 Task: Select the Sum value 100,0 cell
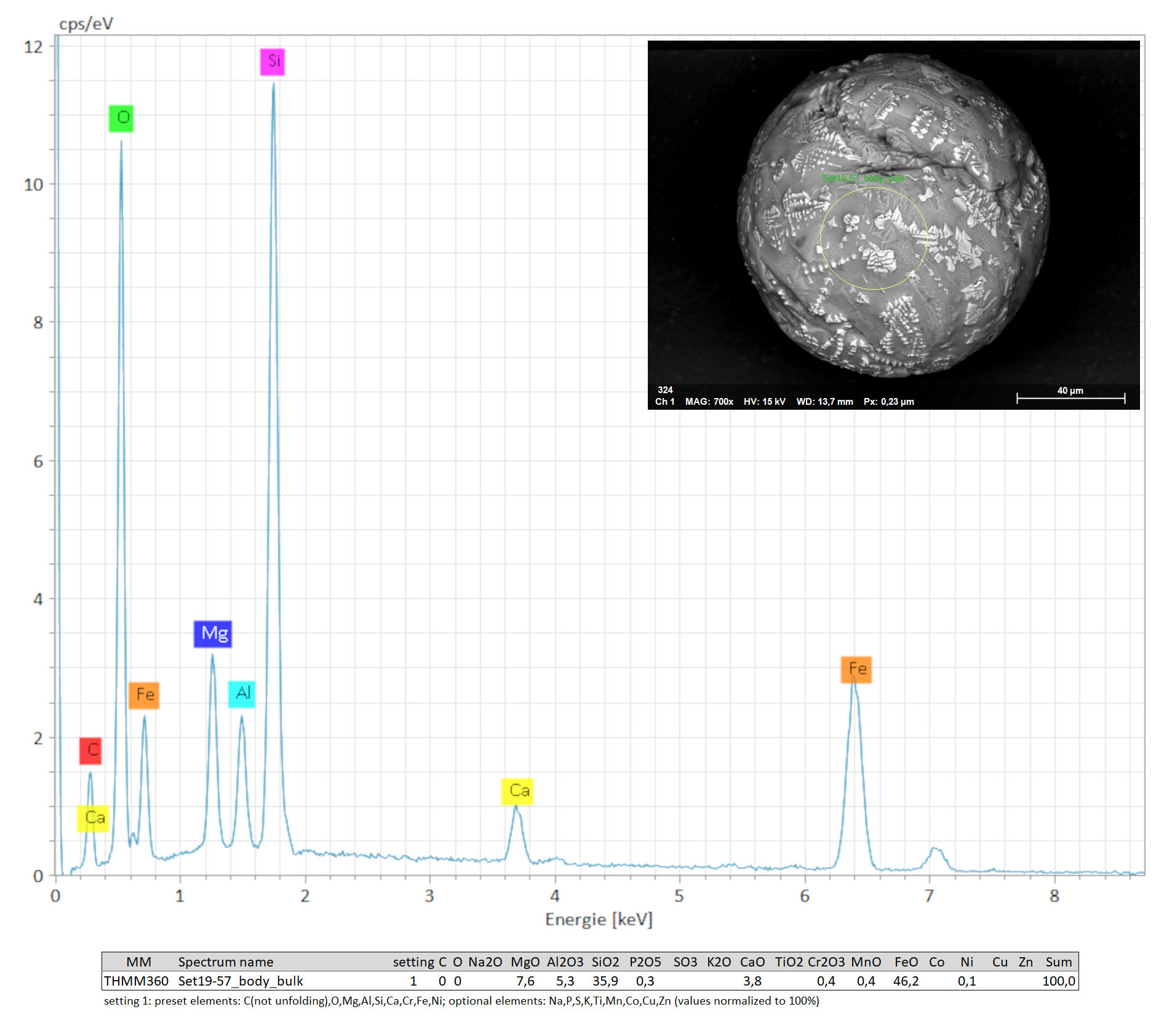coord(1058,981)
